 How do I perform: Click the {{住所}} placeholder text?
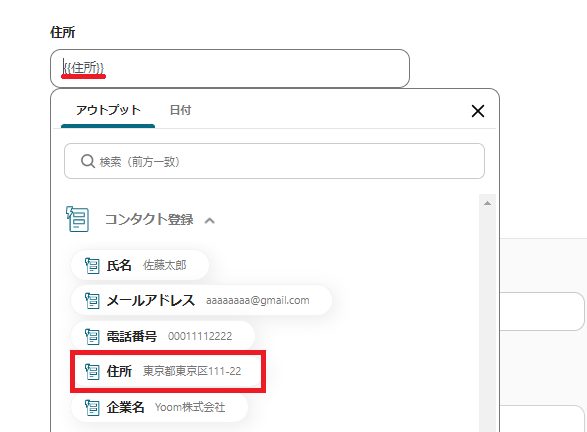pyautogui.click(x=83, y=68)
